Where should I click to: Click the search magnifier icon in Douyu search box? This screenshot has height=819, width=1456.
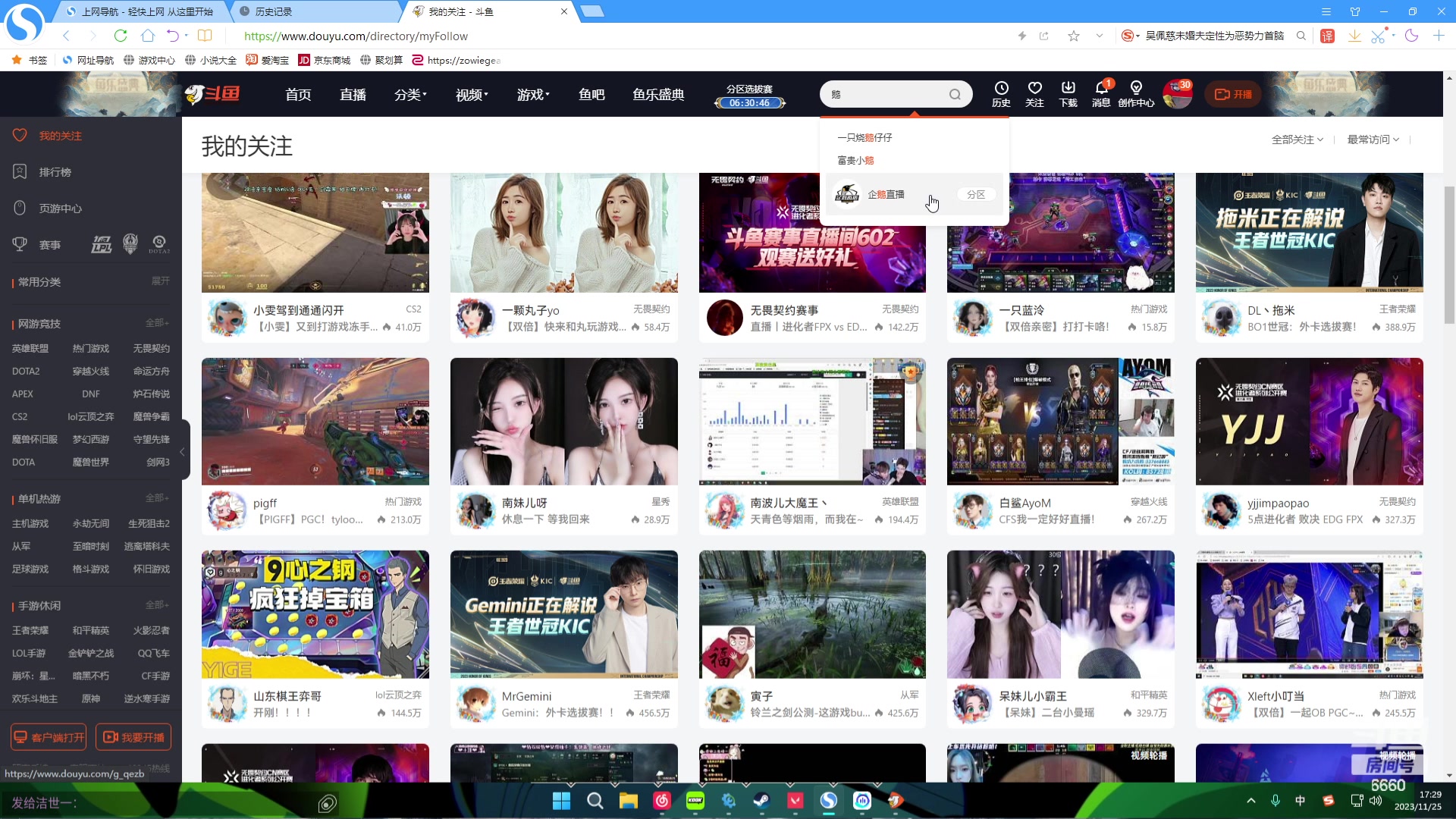pos(955,95)
